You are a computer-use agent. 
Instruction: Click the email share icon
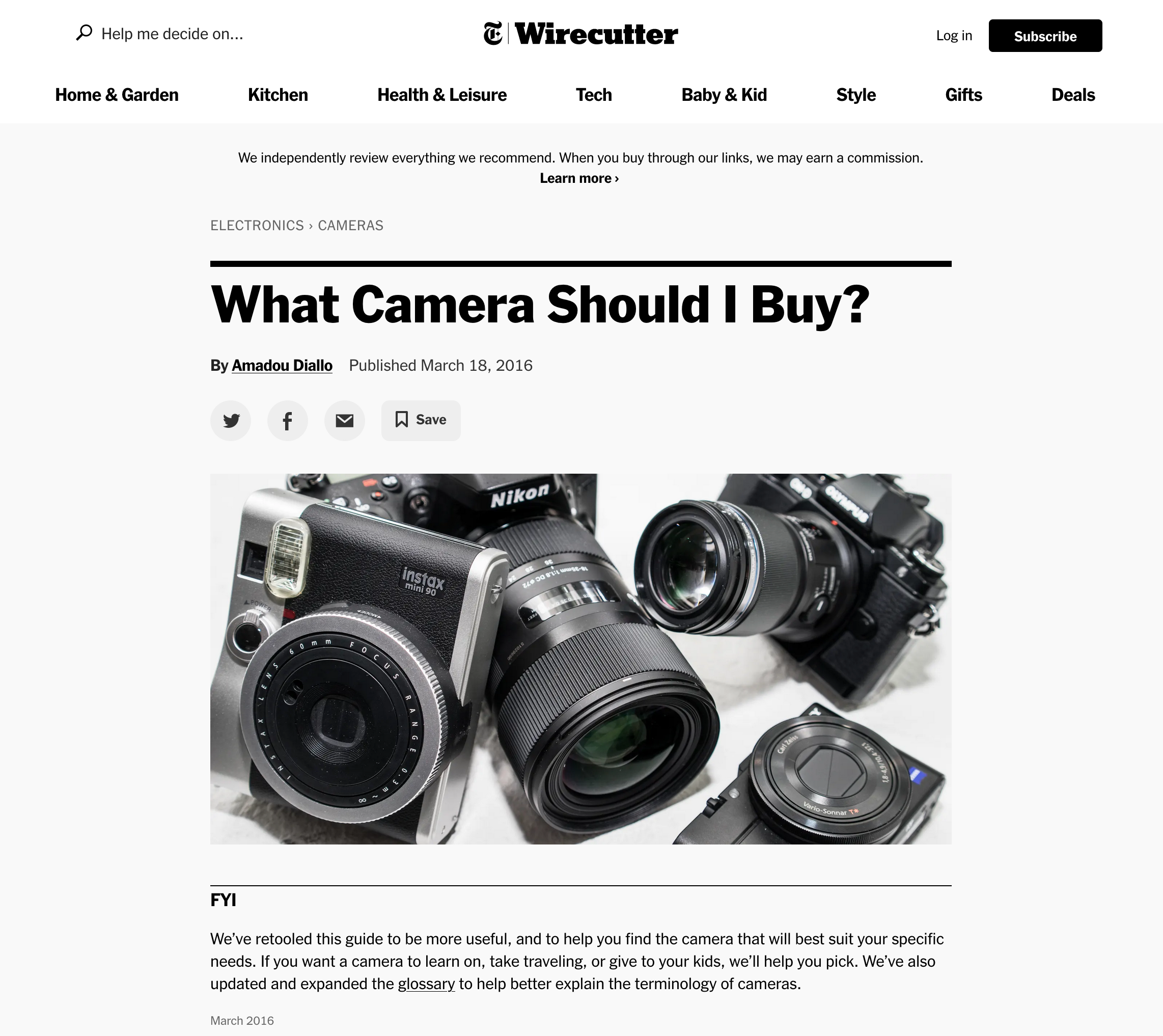(x=344, y=420)
